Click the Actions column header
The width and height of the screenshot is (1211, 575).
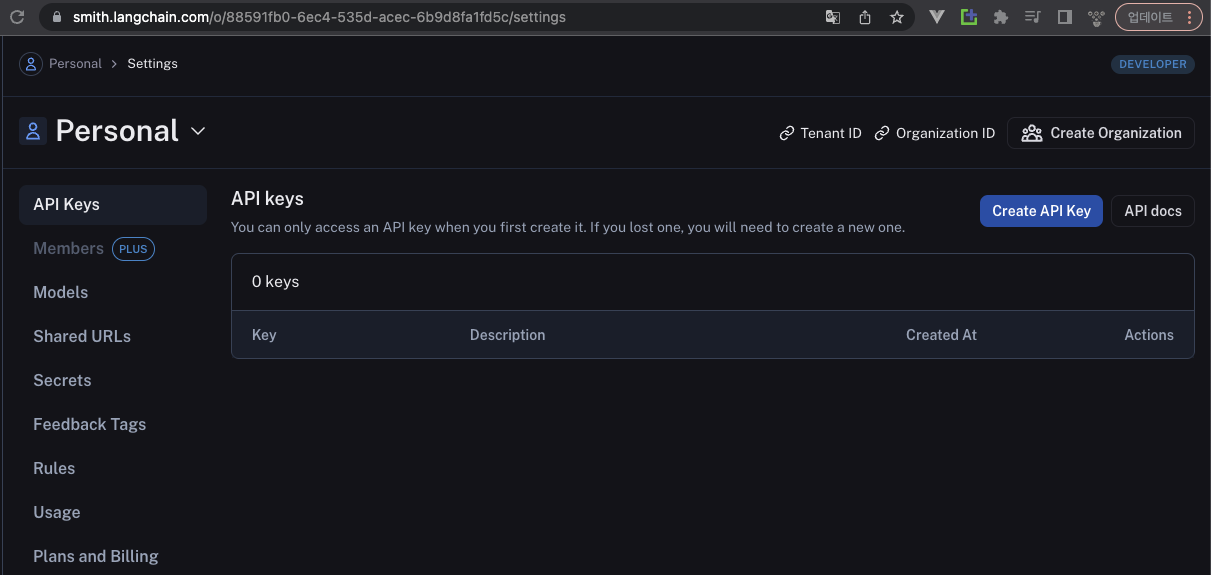tap(1149, 335)
